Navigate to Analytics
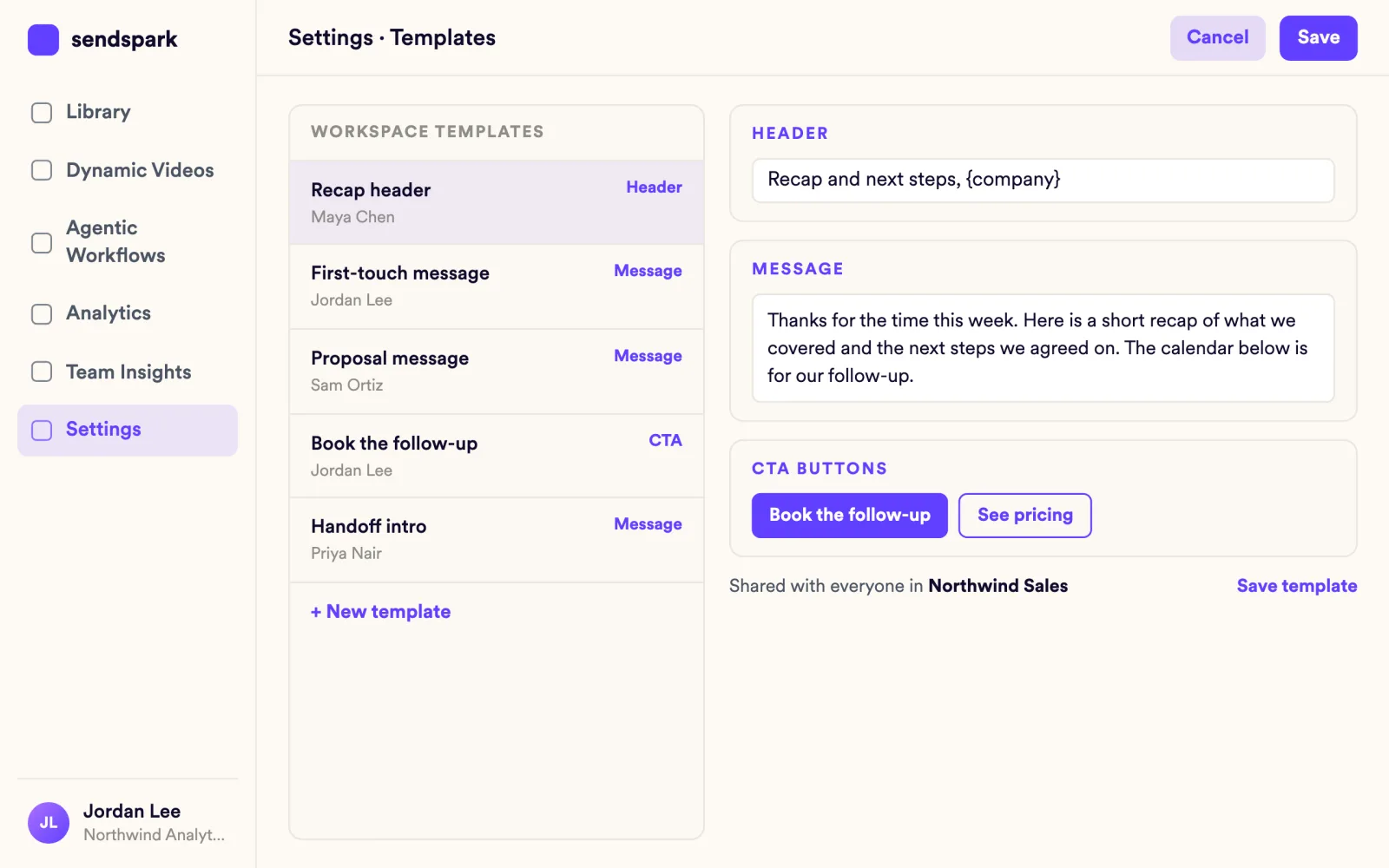Screen dimensions: 1389x868 (x=128, y=313)
